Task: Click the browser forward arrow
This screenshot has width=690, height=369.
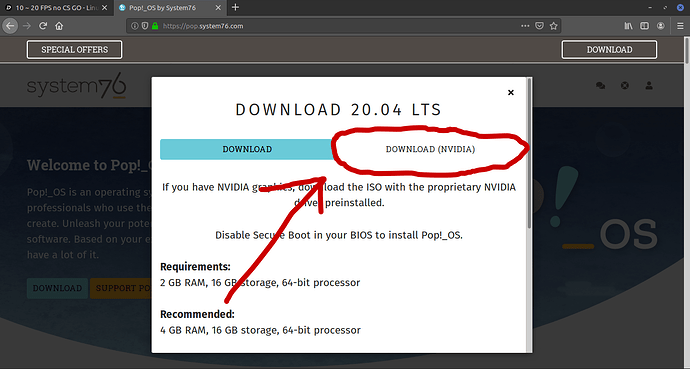Action: (x=27, y=26)
